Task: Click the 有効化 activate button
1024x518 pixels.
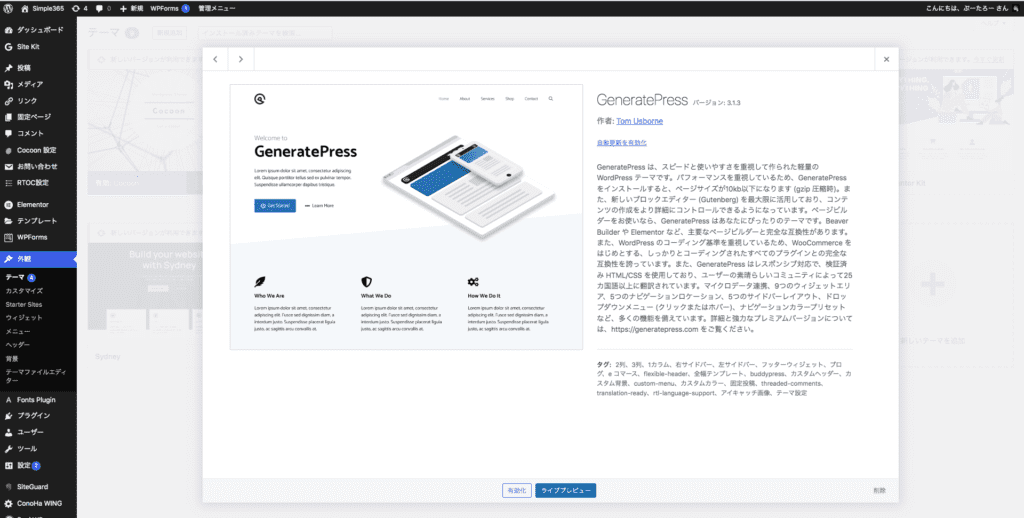Action: pos(517,491)
